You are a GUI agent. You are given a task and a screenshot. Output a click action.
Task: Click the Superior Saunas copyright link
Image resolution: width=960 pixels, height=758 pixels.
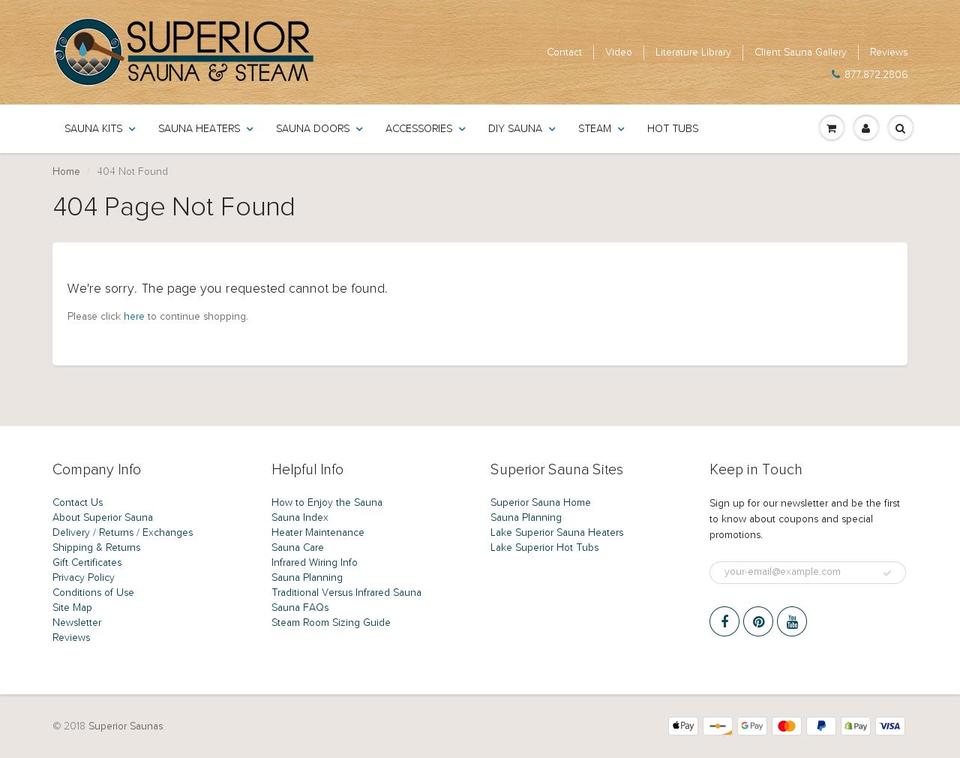pos(126,726)
